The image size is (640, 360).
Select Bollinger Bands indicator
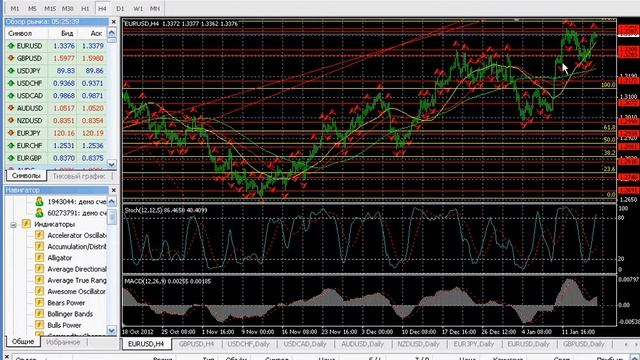(70, 314)
